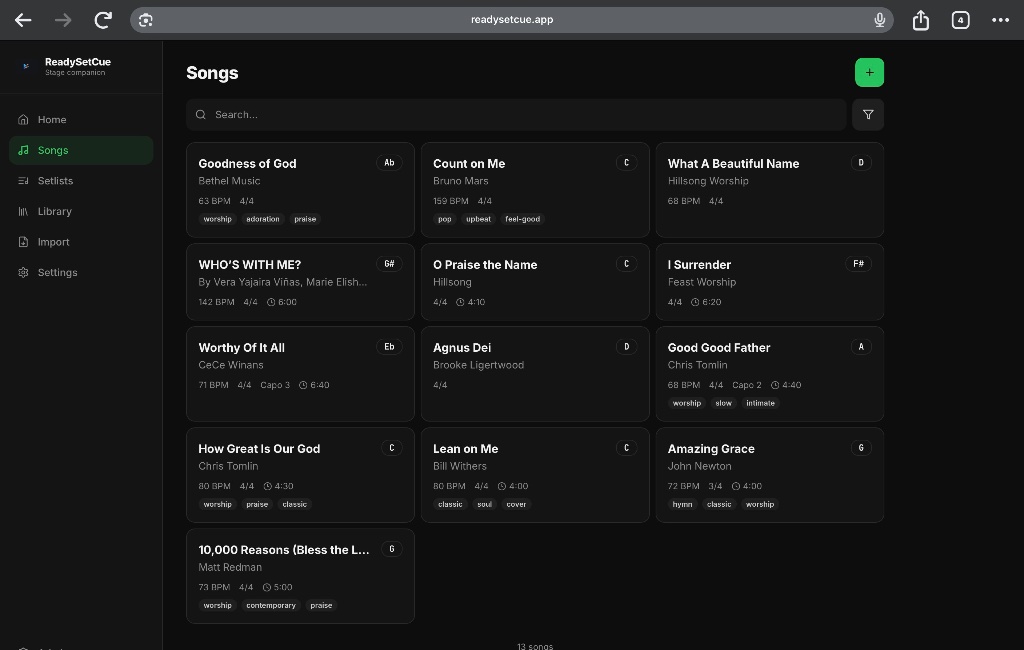Open the Goodness of God song card

(x=300, y=190)
